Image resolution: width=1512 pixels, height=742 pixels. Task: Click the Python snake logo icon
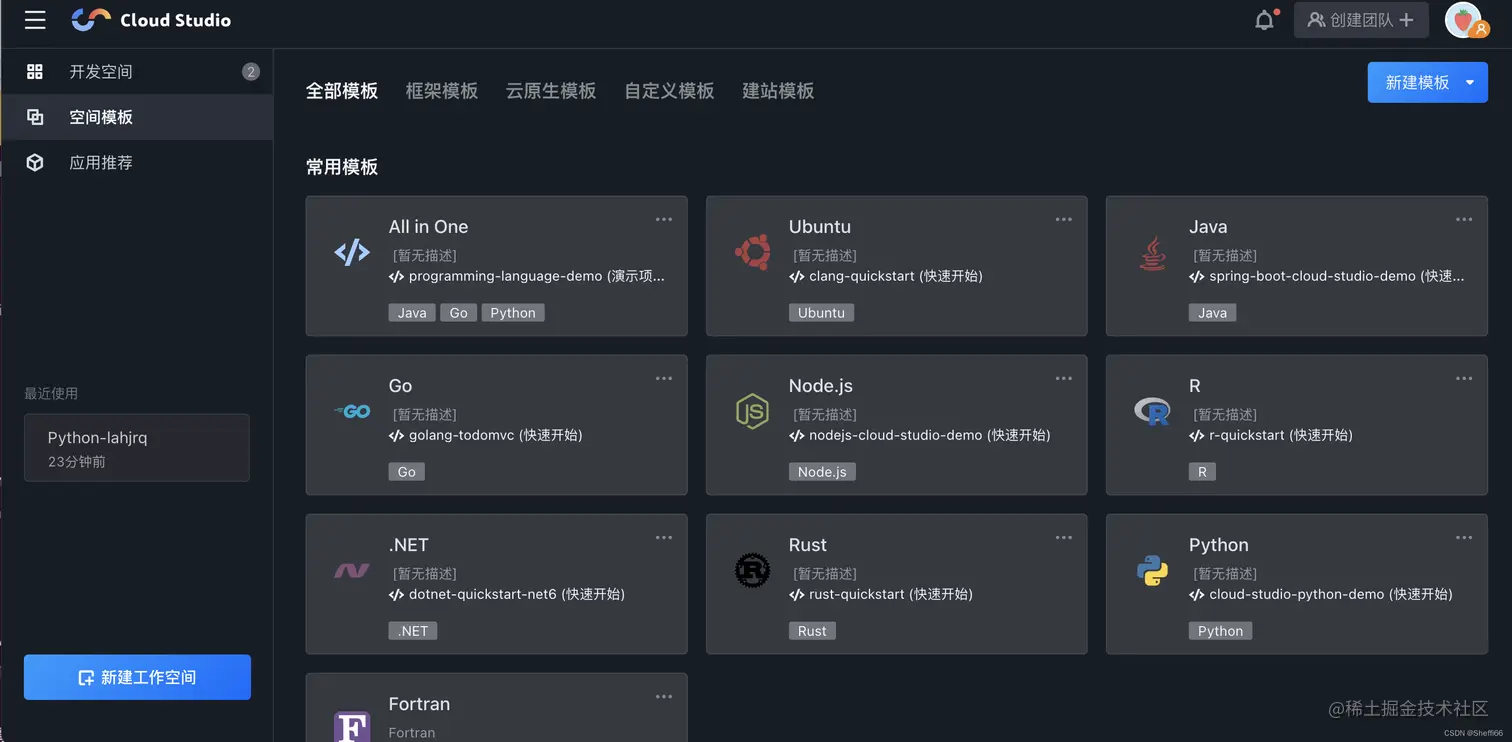pos(1153,571)
